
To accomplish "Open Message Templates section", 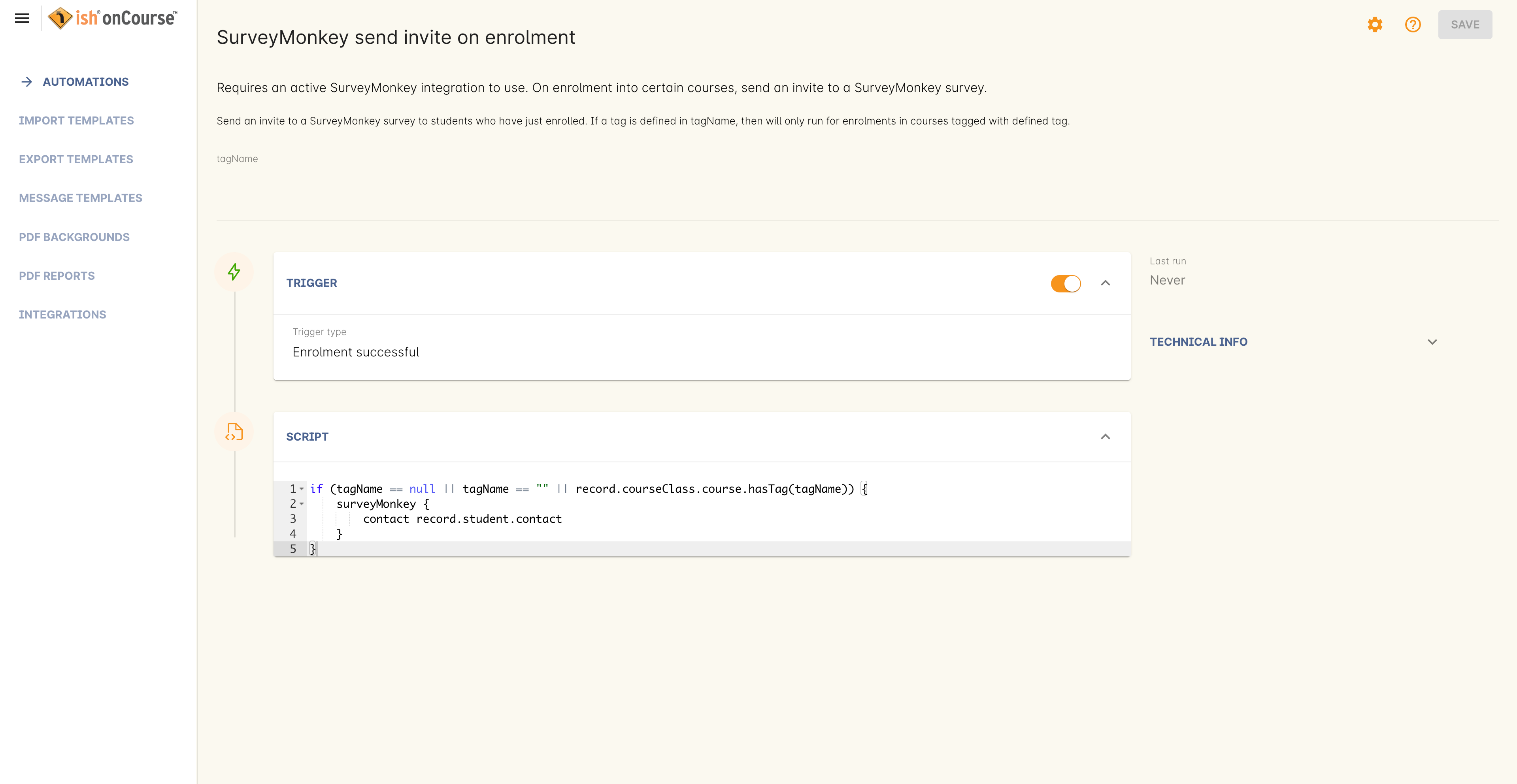I will [x=80, y=198].
